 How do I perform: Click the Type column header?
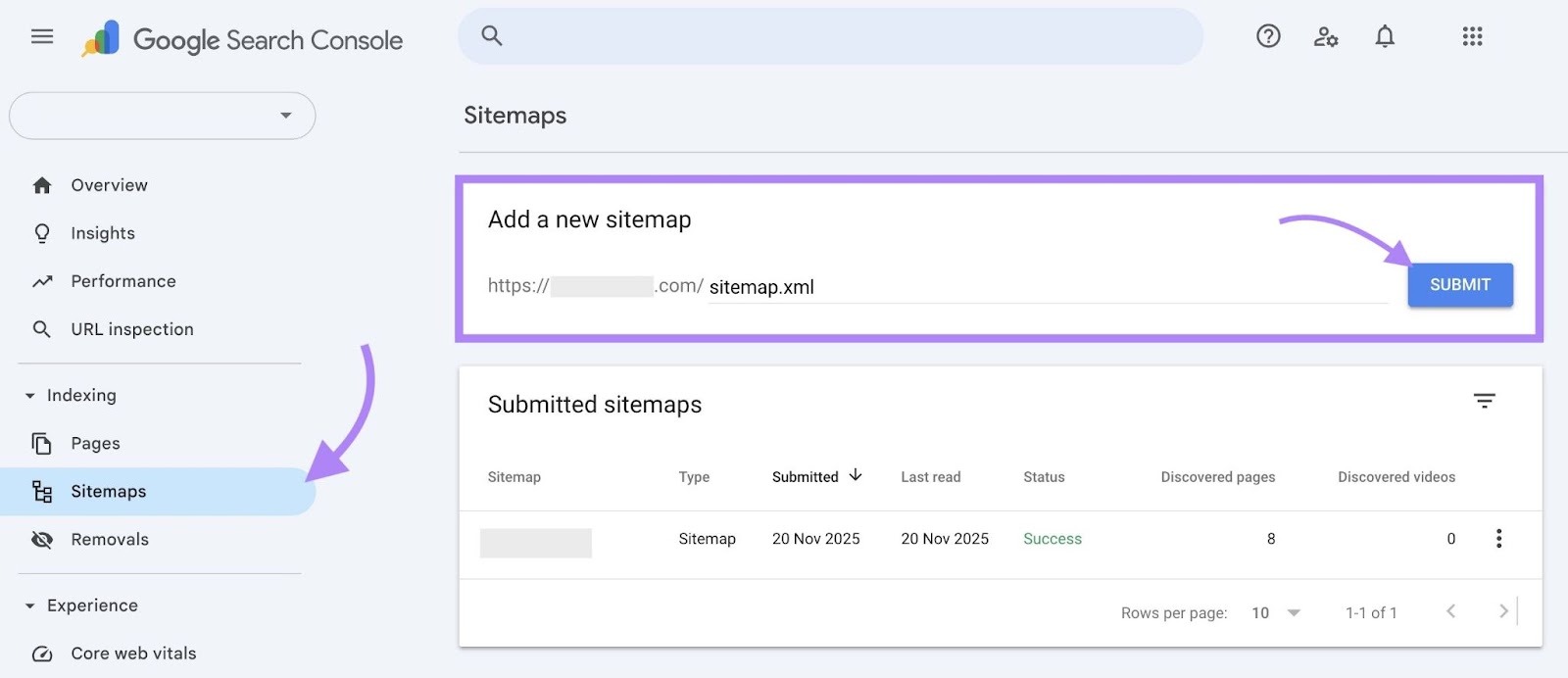point(694,477)
